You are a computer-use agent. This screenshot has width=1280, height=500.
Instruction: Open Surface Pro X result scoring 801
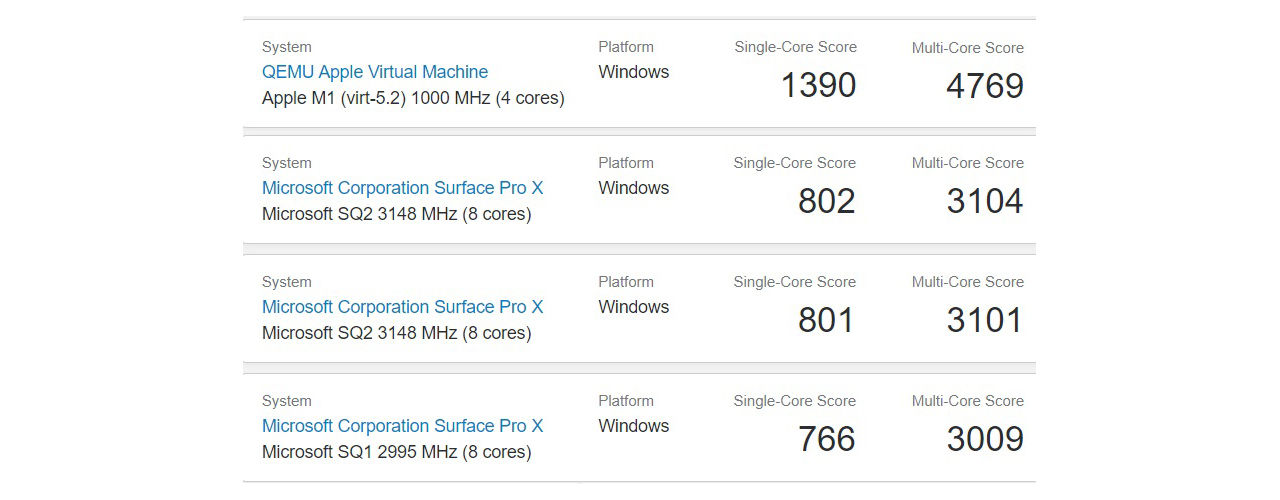click(402, 307)
